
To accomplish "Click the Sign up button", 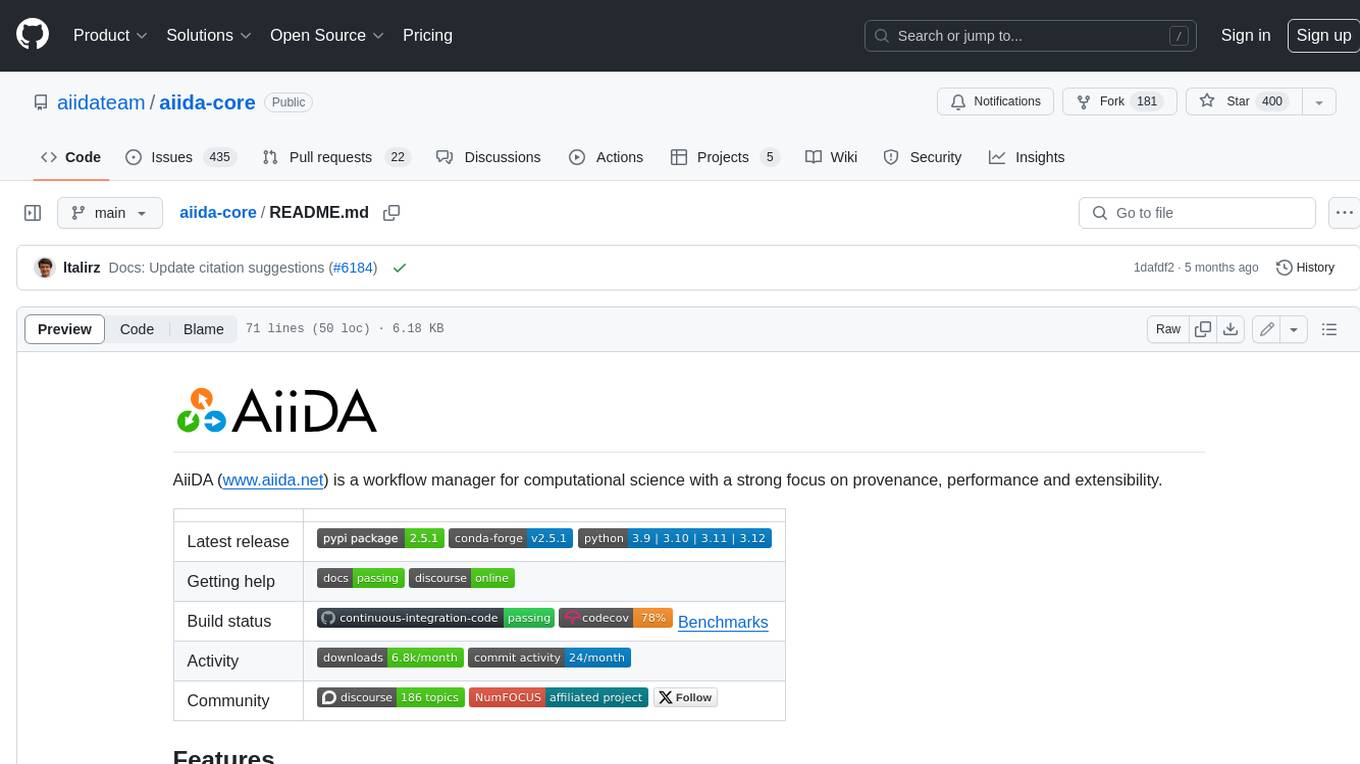I will pyautogui.click(x=1323, y=35).
